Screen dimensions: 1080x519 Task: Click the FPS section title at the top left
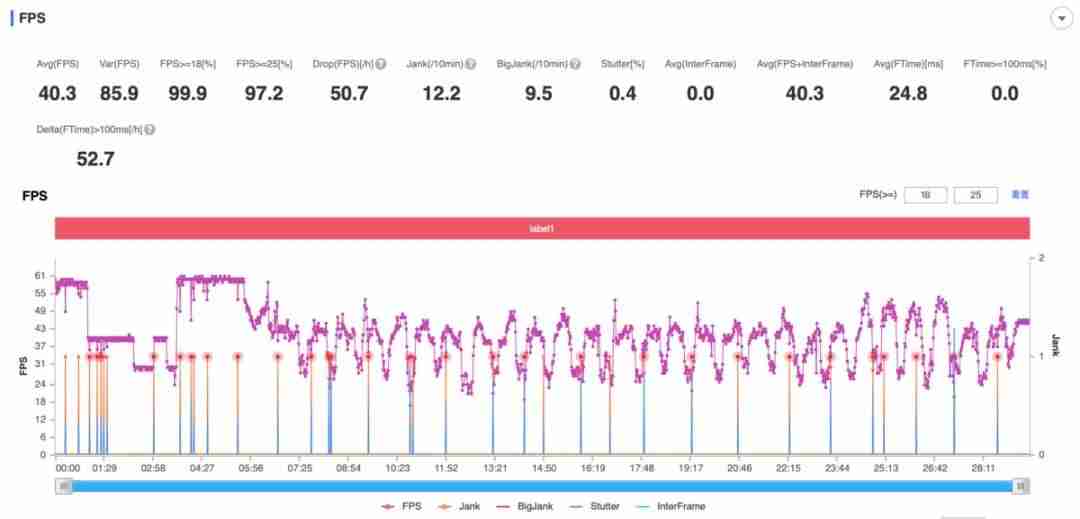click(x=32, y=19)
